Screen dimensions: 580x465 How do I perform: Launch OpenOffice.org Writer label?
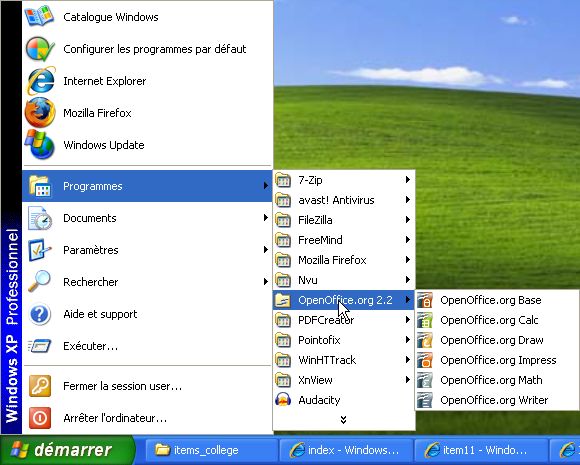click(x=494, y=400)
